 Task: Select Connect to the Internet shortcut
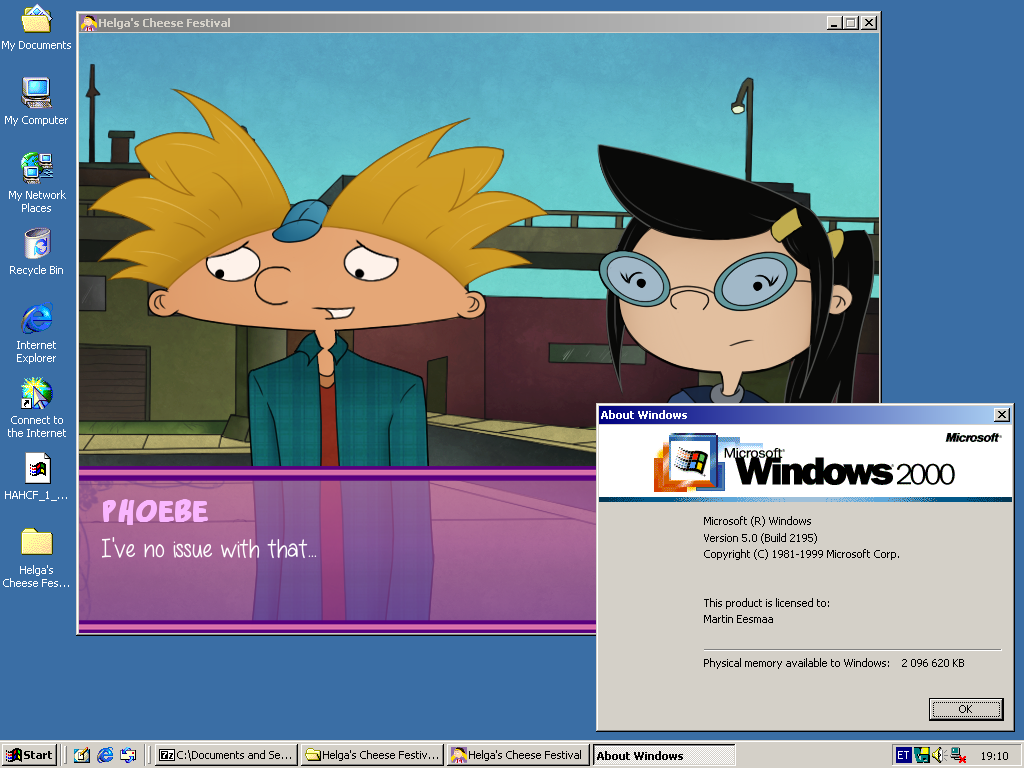click(x=37, y=408)
